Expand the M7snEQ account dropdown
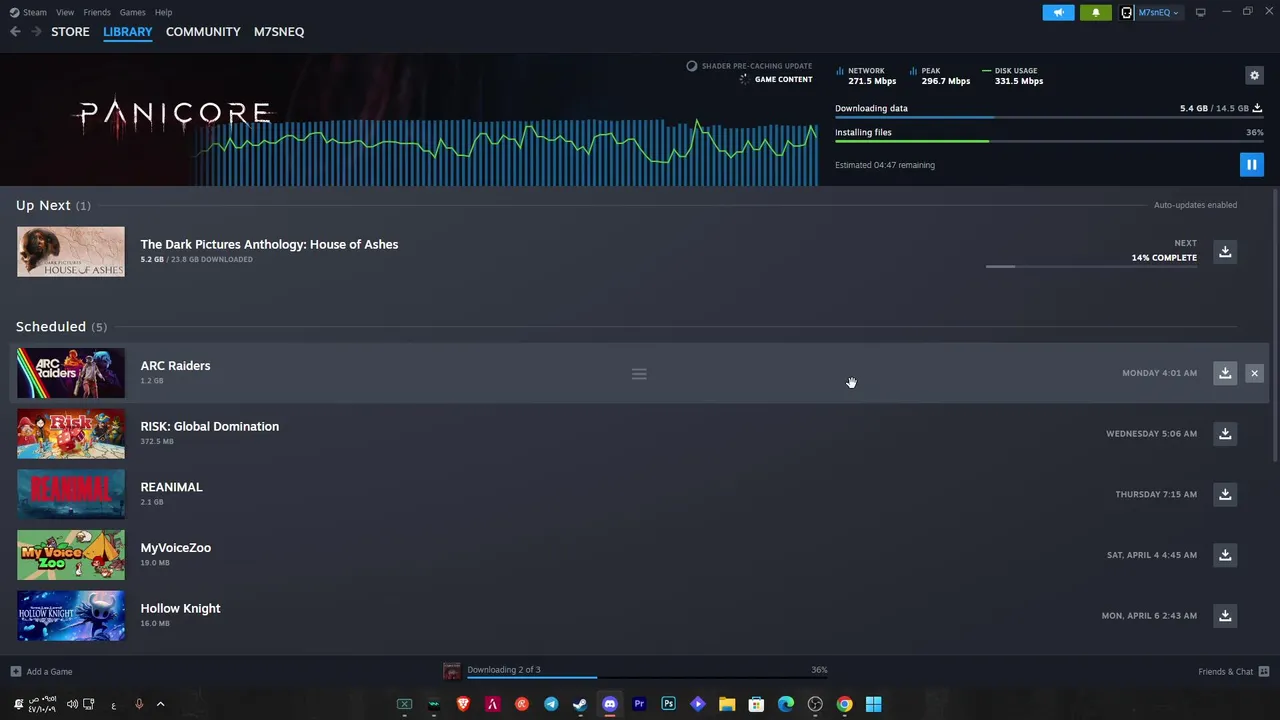The width and height of the screenshot is (1280, 720). tap(1158, 12)
